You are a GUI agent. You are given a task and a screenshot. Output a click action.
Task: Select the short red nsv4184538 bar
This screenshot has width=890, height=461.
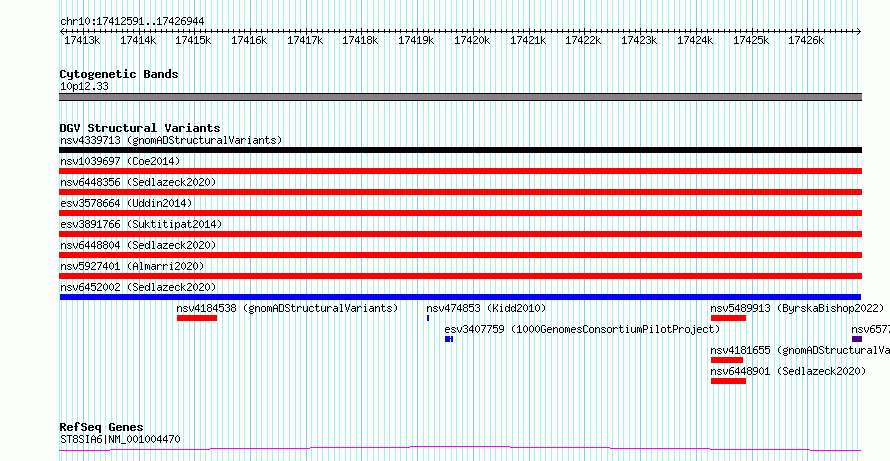pos(197,318)
